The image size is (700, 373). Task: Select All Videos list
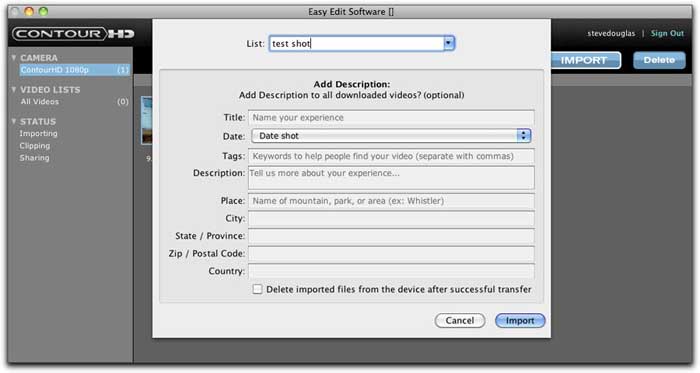tap(39, 102)
